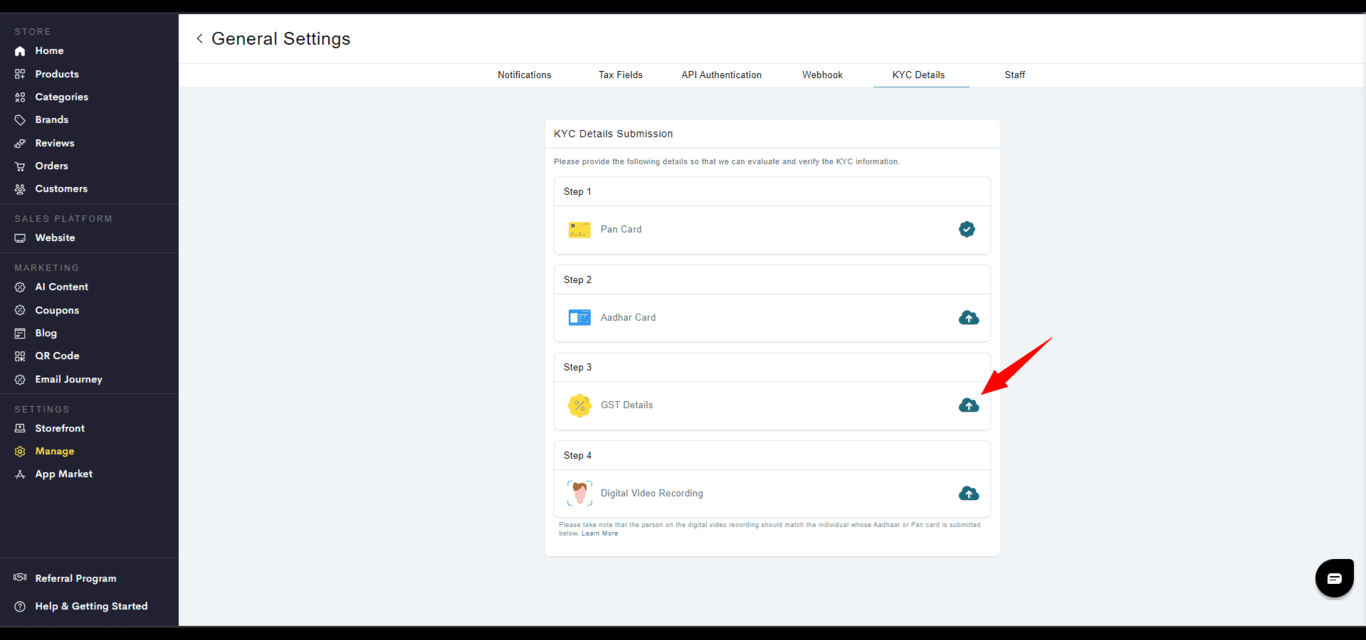
Task: Click the Home icon in sidebar
Action: (x=20, y=51)
